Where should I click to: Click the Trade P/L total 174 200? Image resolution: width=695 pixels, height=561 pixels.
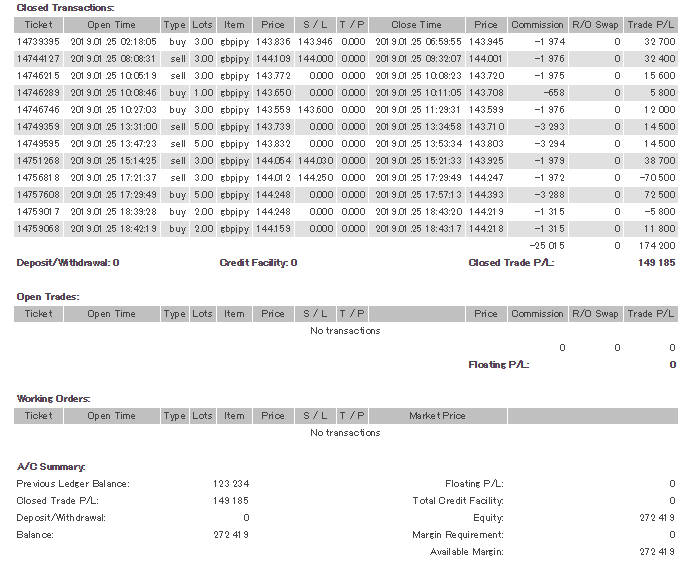pyautogui.click(x=655, y=245)
